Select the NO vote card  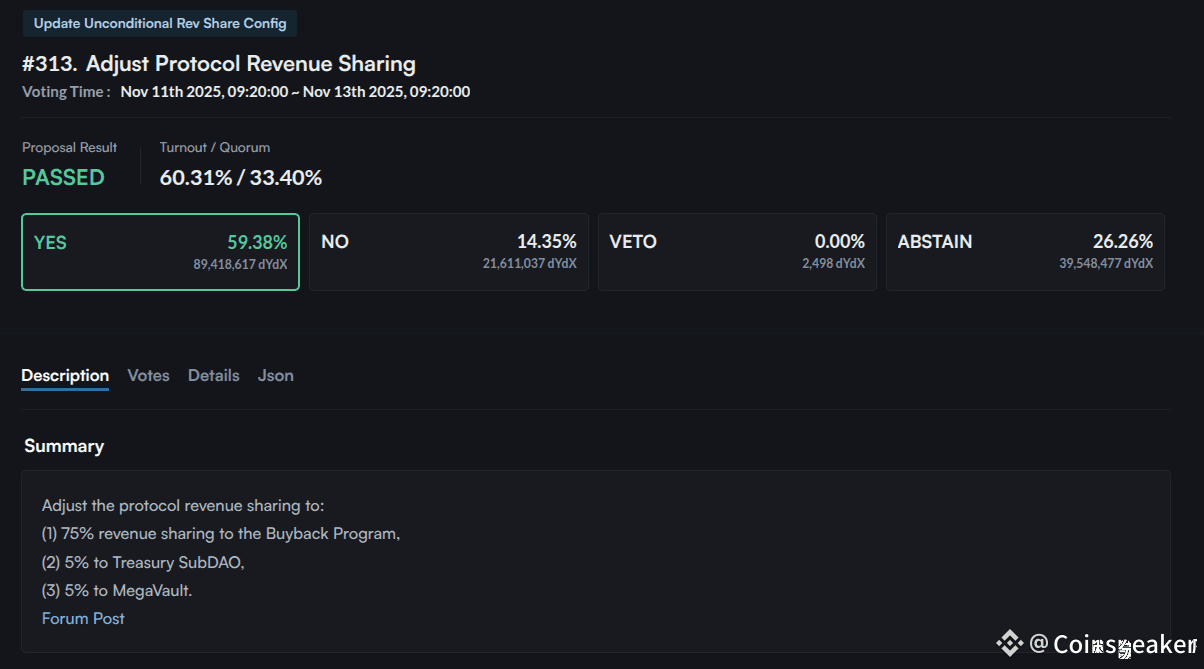point(448,252)
